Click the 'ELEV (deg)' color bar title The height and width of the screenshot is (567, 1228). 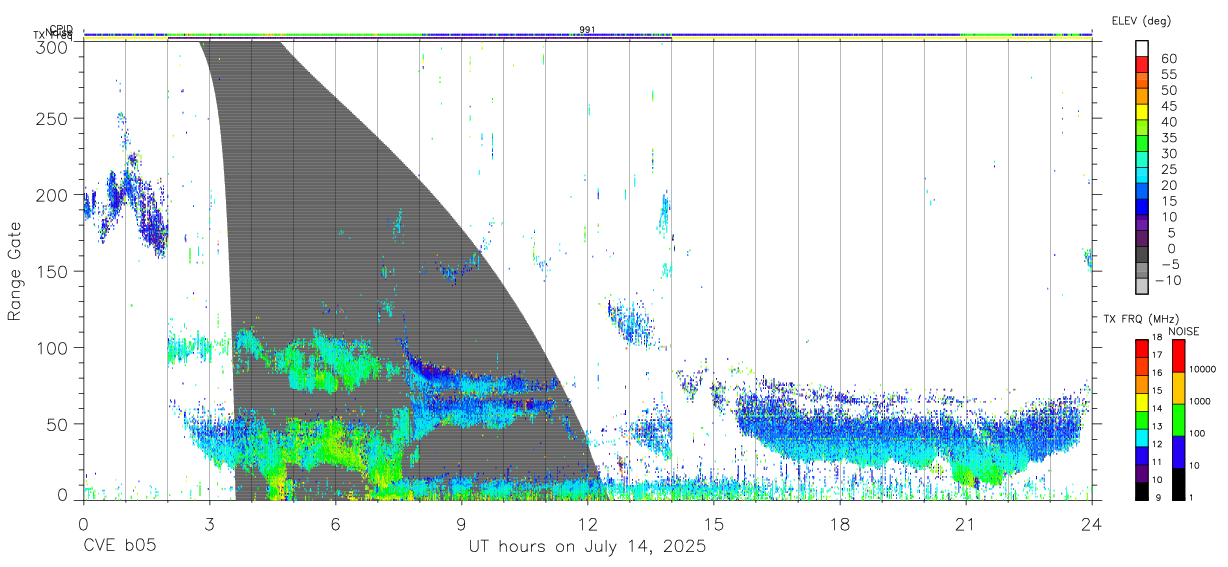tap(1141, 21)
